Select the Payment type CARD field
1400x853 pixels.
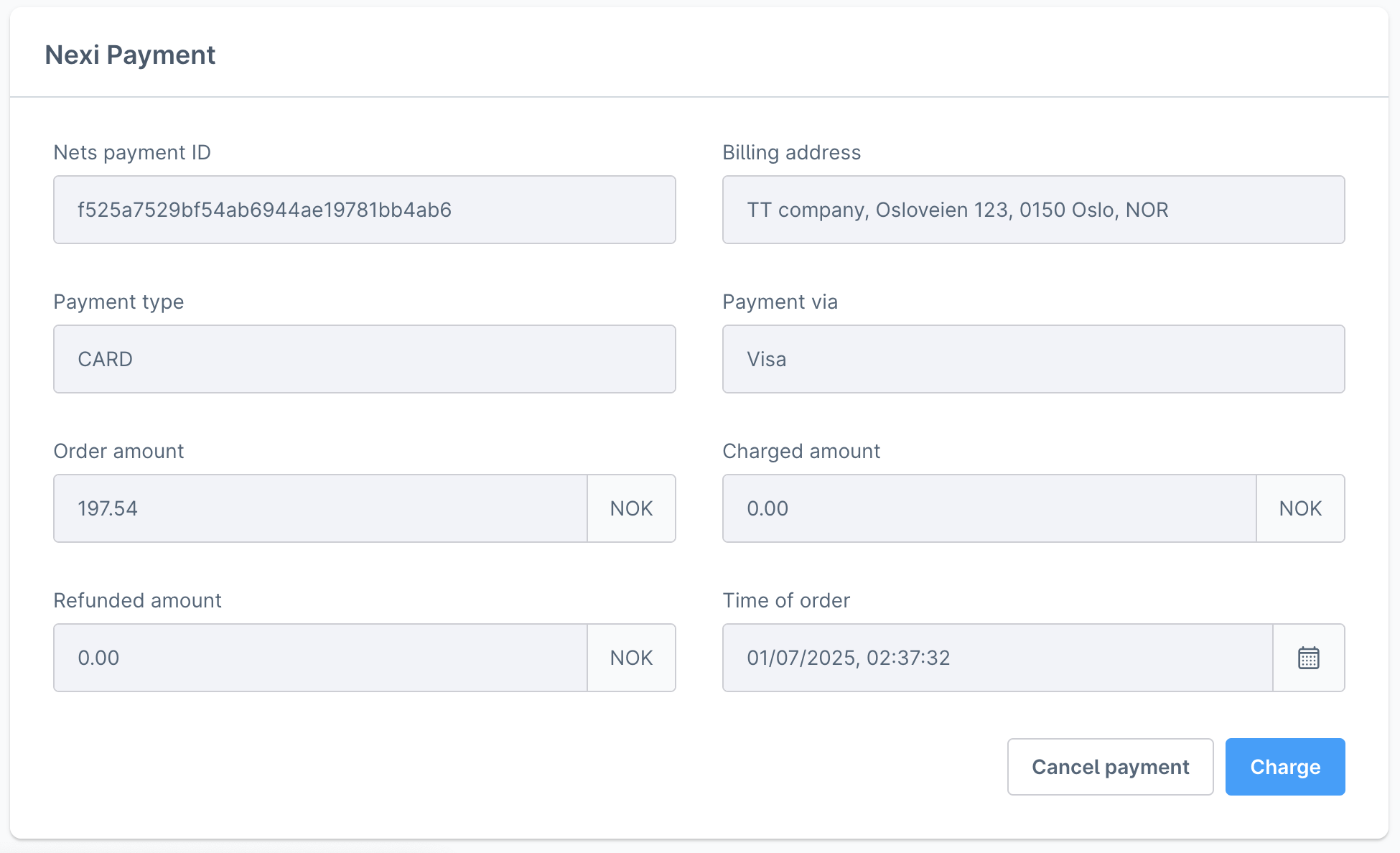(x=364, y=359)
